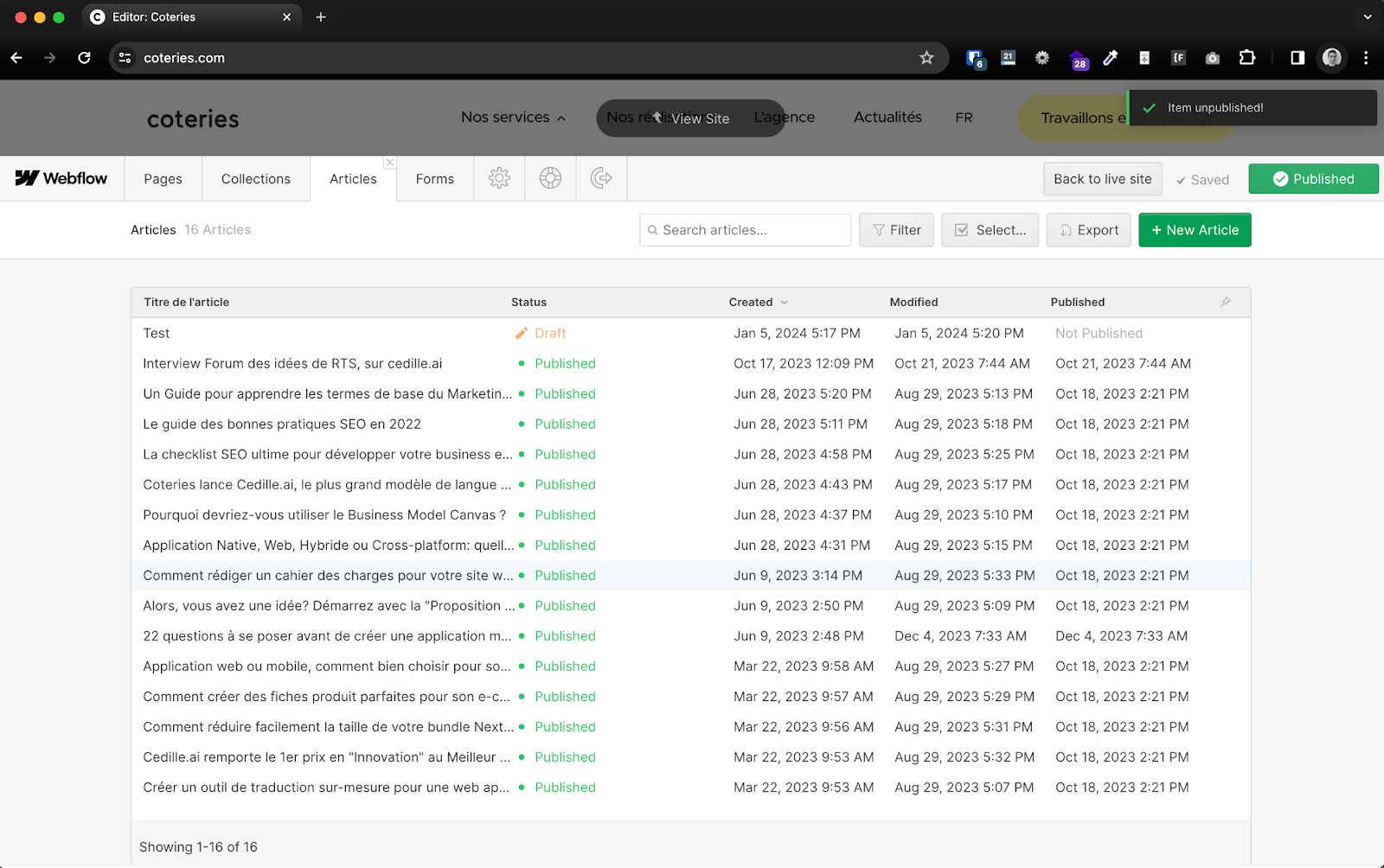
Task: Sort by the Modified column header
Action: pos(913,303)
